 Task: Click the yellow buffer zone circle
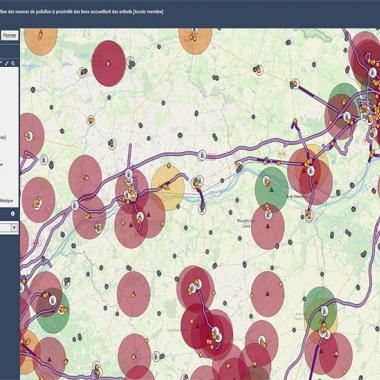pos(168,187)
